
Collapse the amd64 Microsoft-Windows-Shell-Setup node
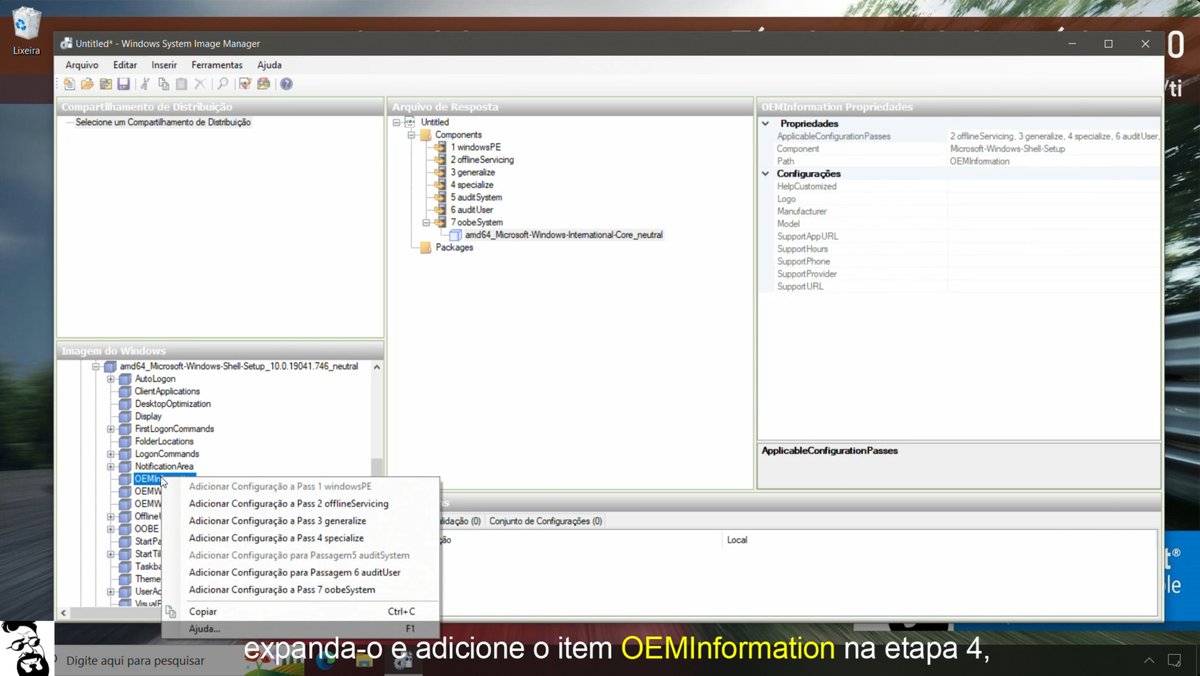tap(96, 366)
